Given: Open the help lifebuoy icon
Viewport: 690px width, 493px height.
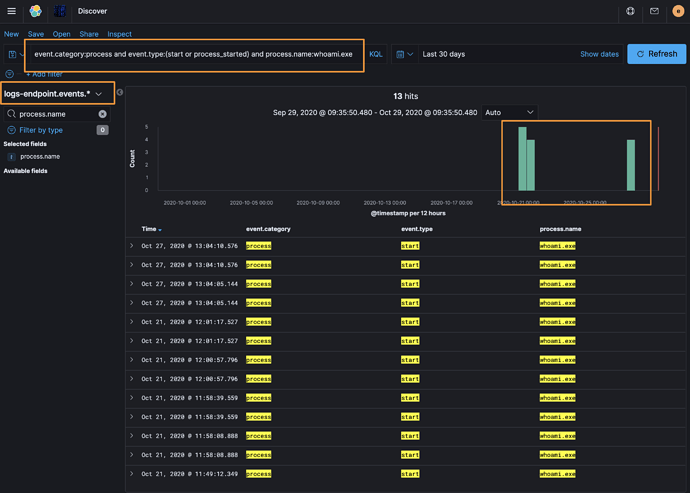Looking at the screenshot, I should 630,12.
